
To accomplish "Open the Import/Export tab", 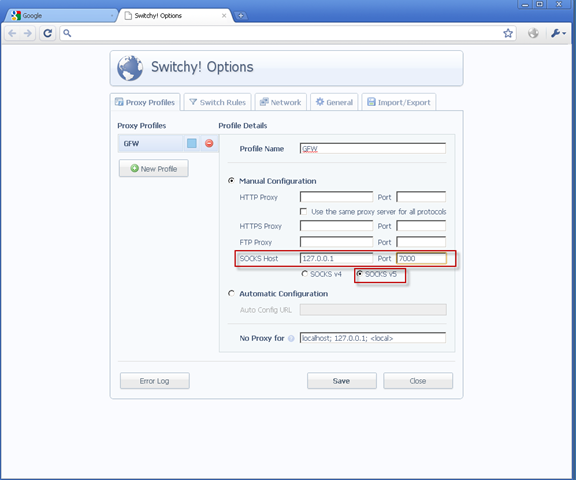I will pyautogui.click(x=399, y=102).
